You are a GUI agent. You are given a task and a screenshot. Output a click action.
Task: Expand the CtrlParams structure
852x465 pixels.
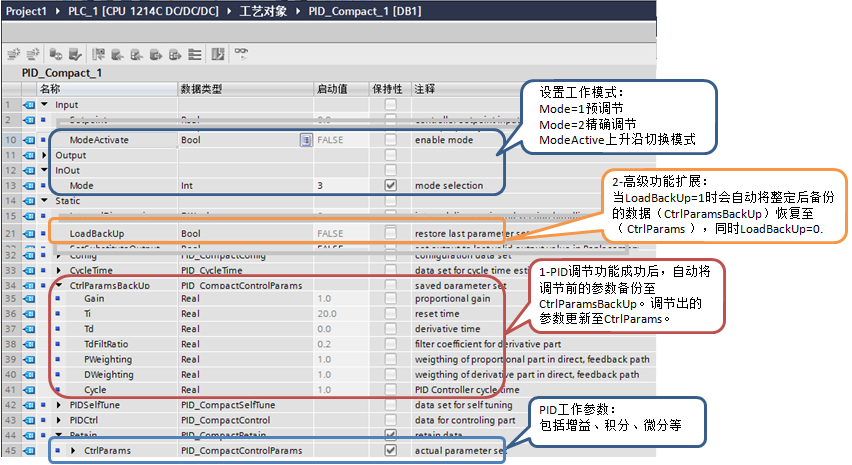(x=73, y=451)
